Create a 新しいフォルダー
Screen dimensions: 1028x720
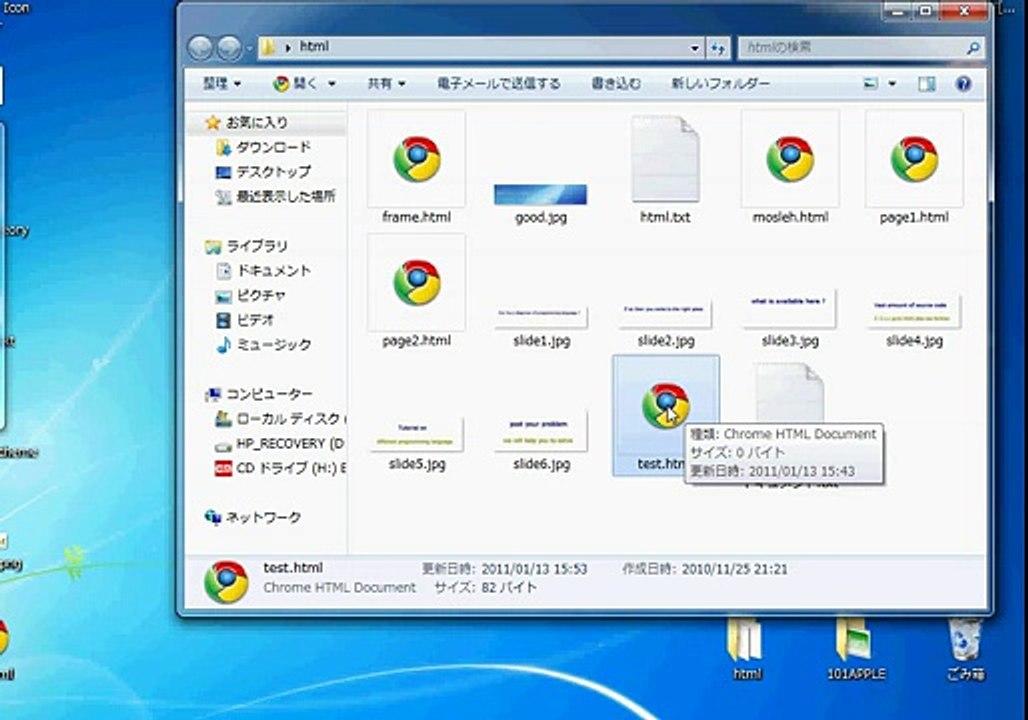click(x=721, y=83)
